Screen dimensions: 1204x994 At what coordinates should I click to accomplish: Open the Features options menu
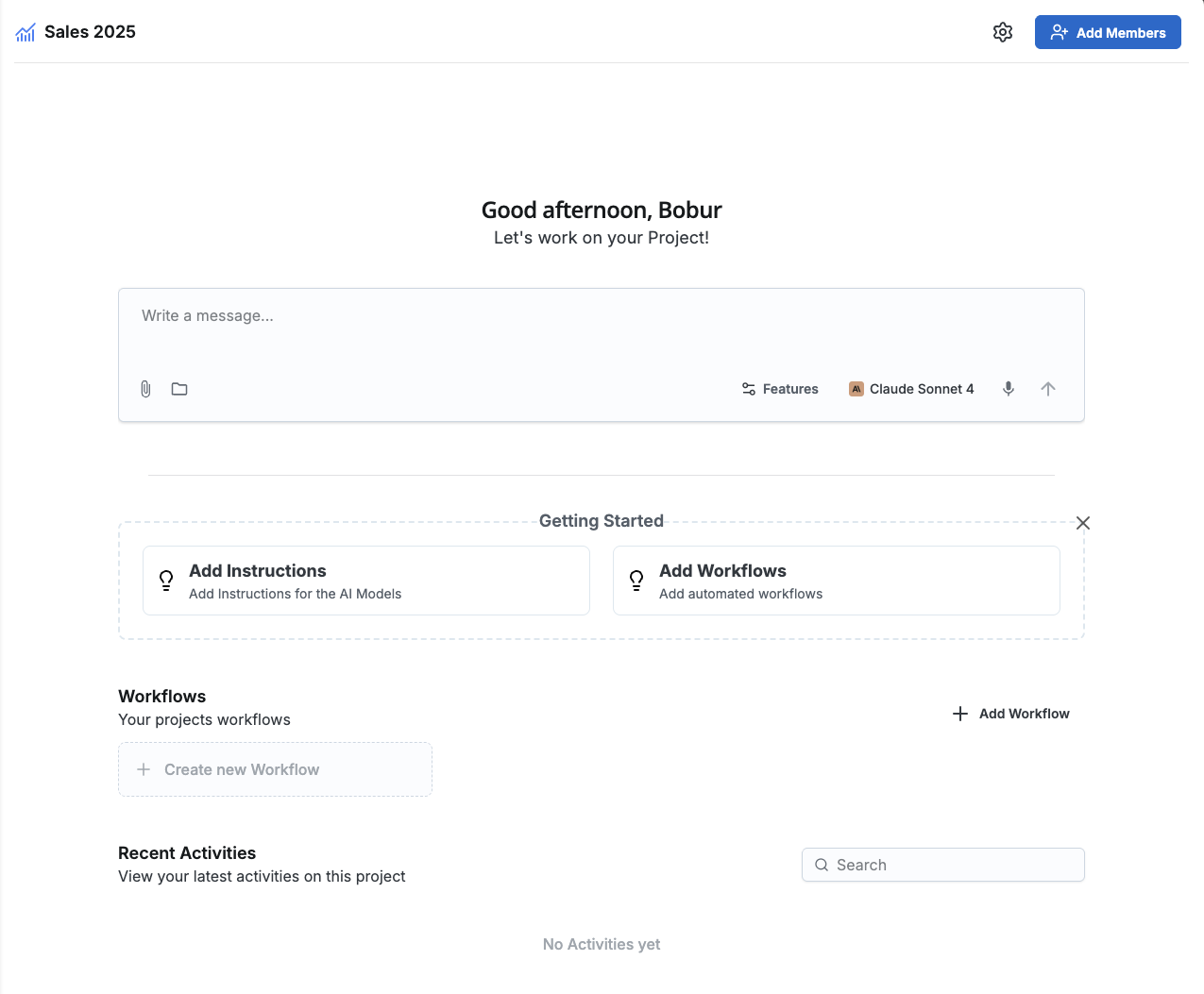point(780,389)
